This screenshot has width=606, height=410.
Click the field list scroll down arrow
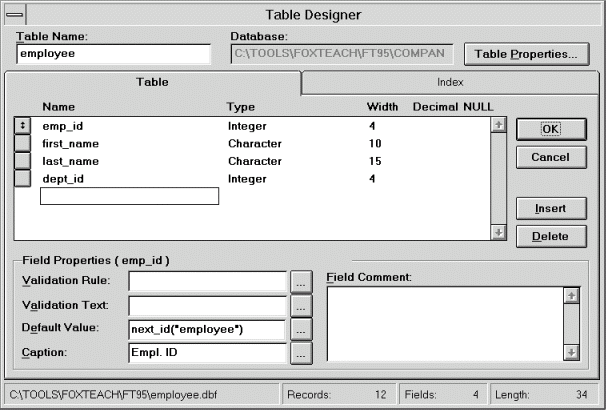[499, 232]
